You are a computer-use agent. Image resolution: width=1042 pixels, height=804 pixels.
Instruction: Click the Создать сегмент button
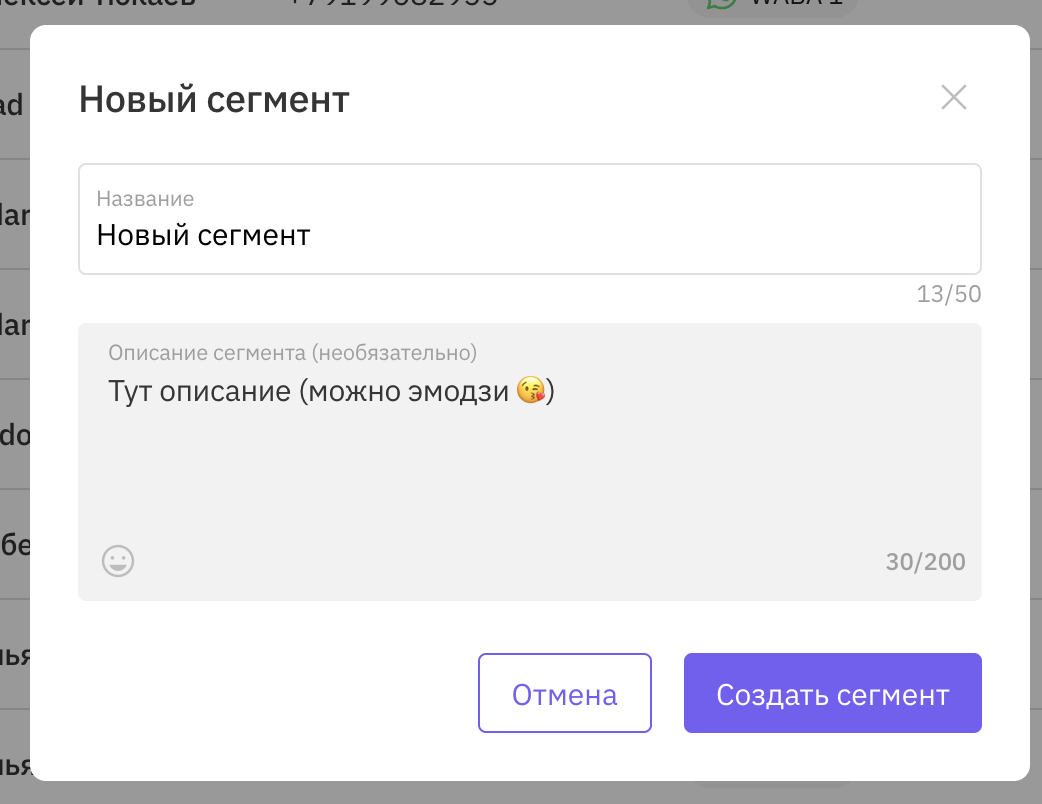[833, 693]
